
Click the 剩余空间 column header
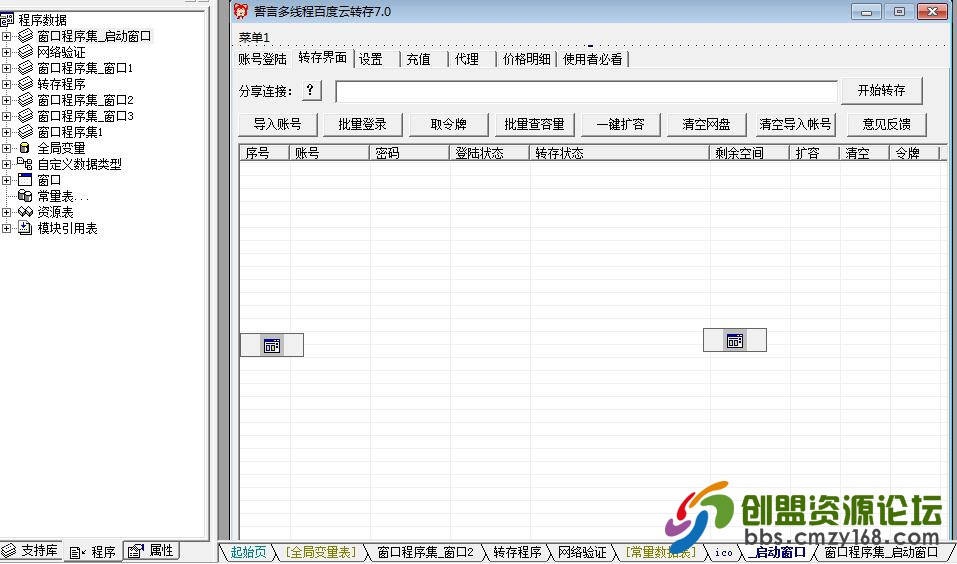click(x=749, y=153)
